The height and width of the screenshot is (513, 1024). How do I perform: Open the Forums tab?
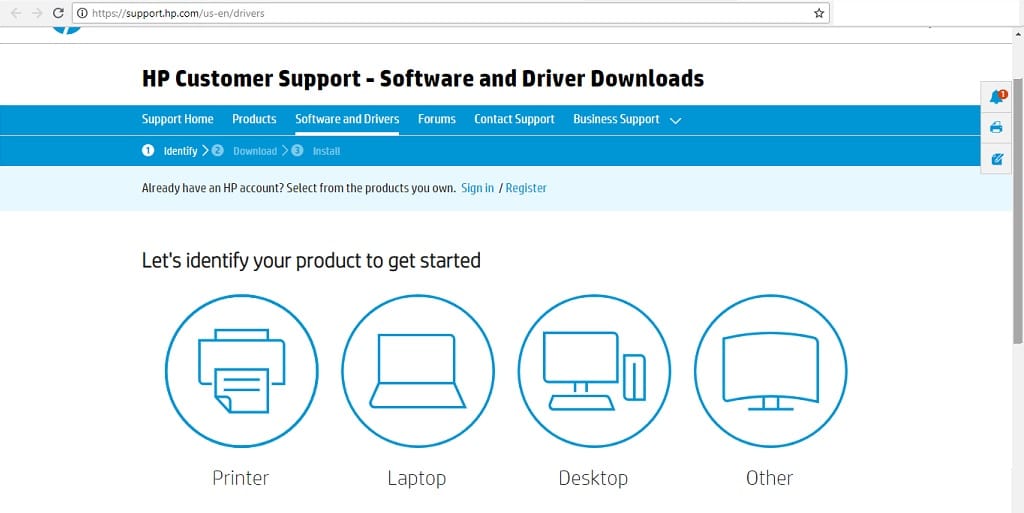coord(437,119)
